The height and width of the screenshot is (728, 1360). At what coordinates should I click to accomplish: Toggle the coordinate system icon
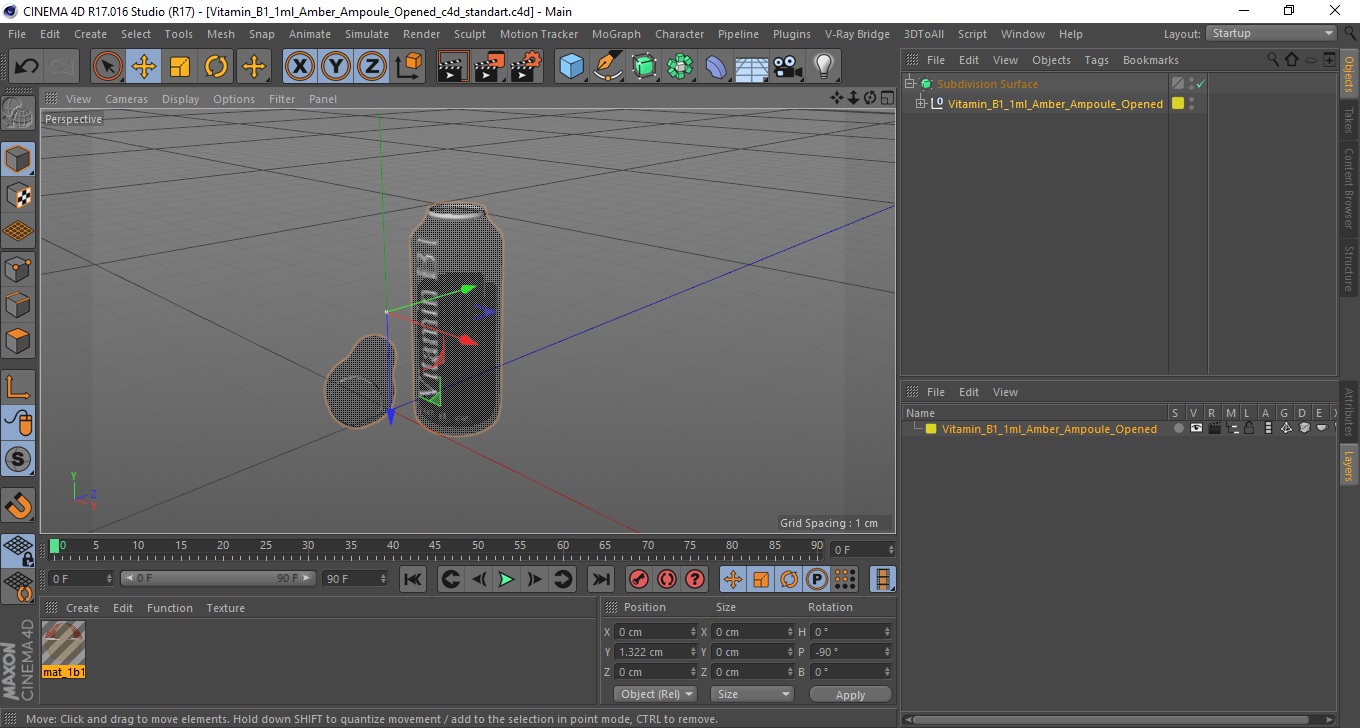pos(408,67)
